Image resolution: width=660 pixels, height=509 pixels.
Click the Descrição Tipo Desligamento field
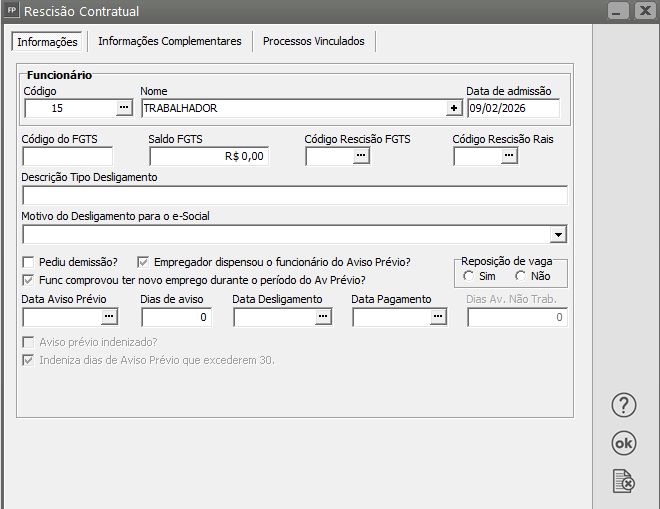294,195
